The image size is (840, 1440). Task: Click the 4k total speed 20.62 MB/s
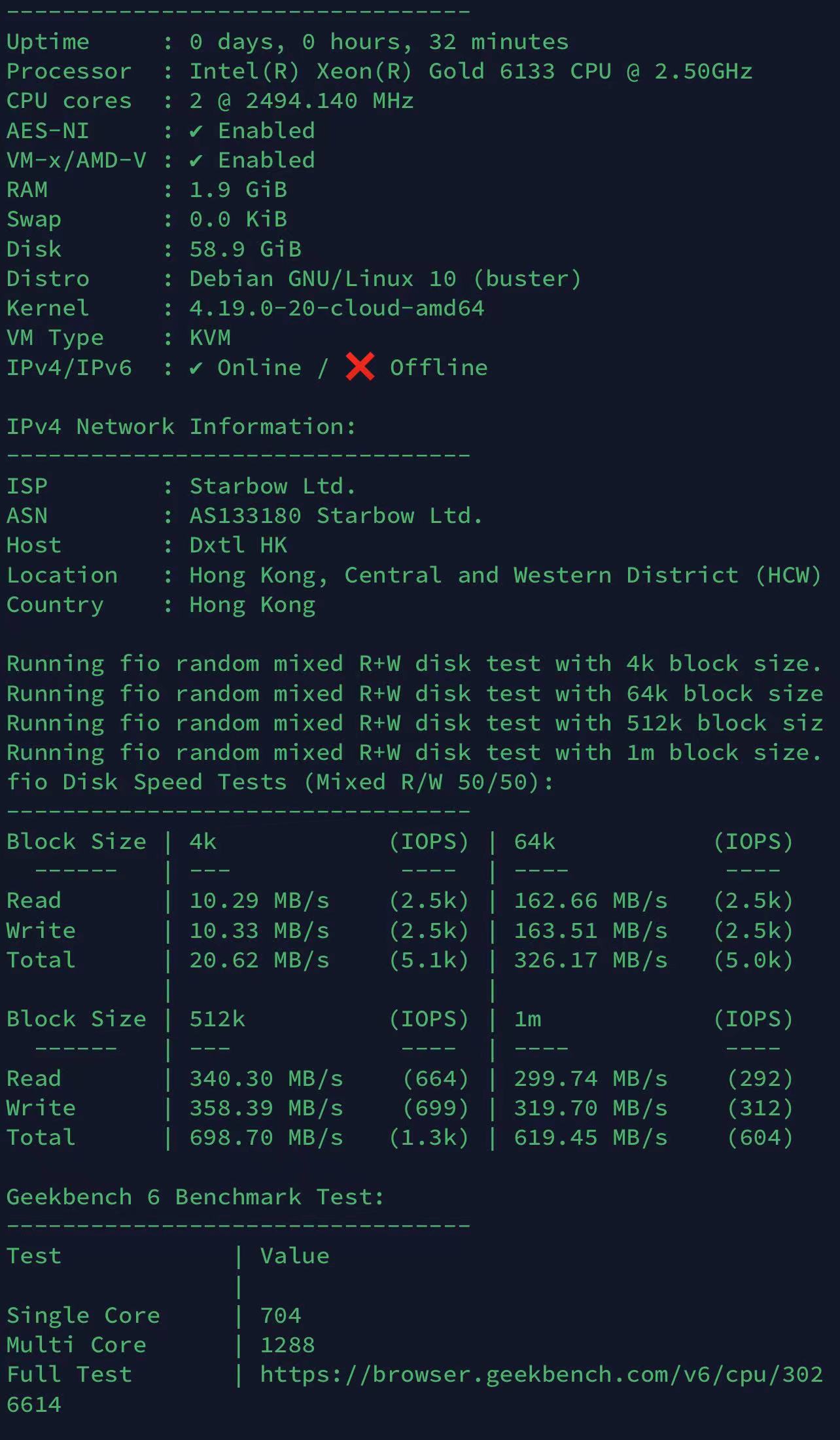point(259,960)
